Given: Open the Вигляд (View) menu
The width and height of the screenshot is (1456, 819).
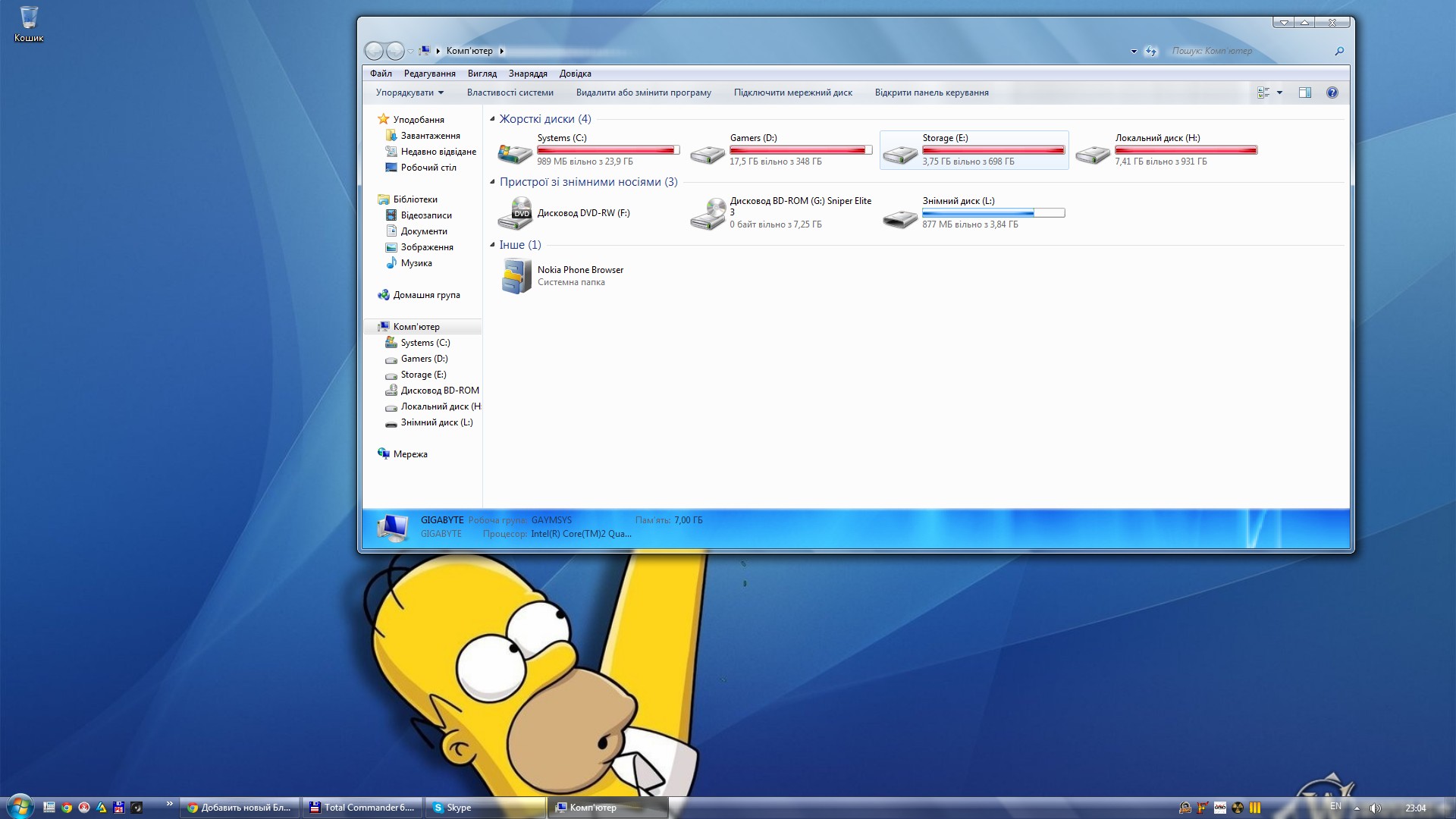Looking at the screenshot, I should tap(482, 74).
